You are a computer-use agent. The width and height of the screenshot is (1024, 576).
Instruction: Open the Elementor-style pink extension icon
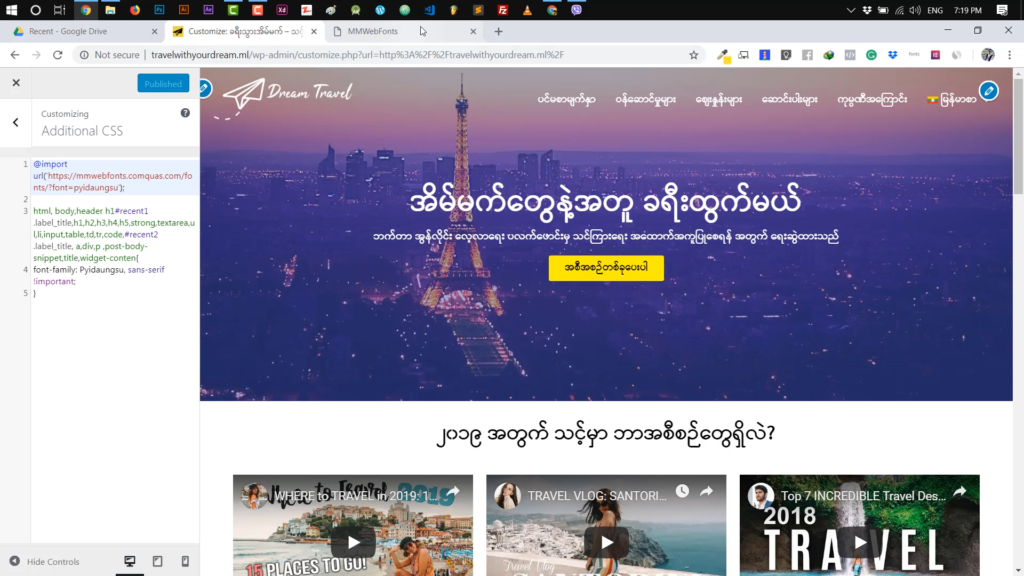[935, 56]
